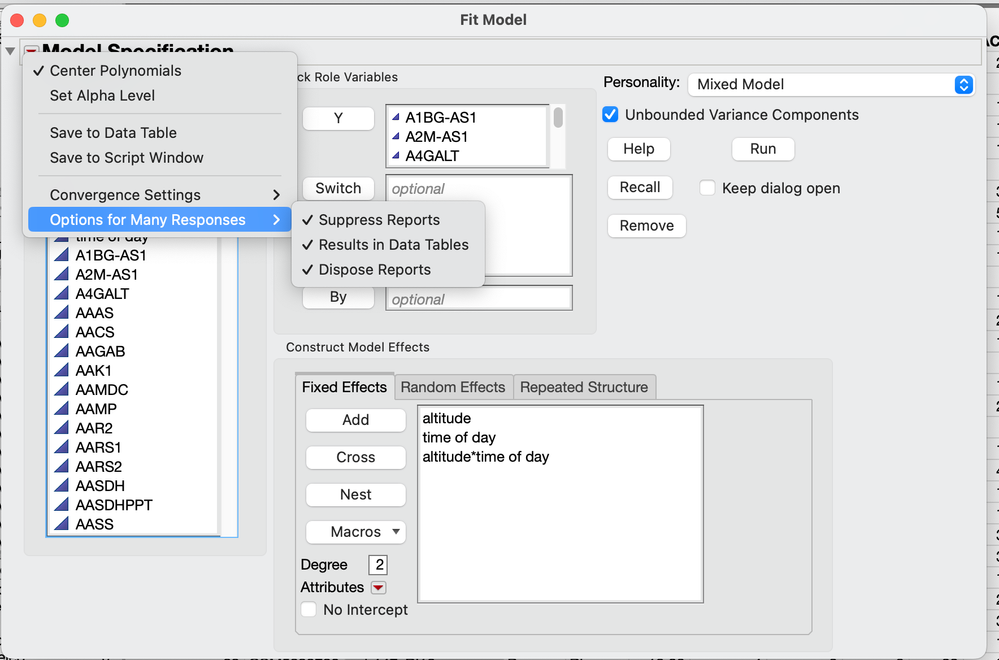Disable Unbounded Variance Components checkbox

point(611,115)
